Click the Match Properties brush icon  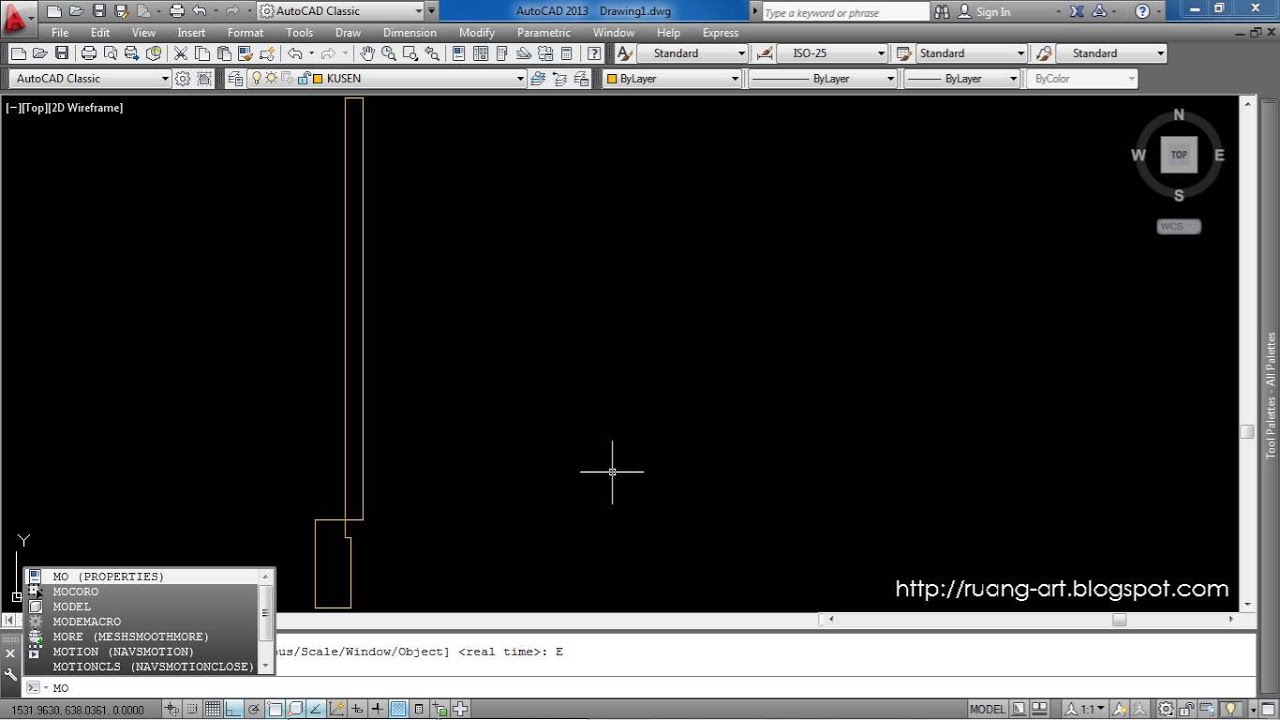point(245,53)
